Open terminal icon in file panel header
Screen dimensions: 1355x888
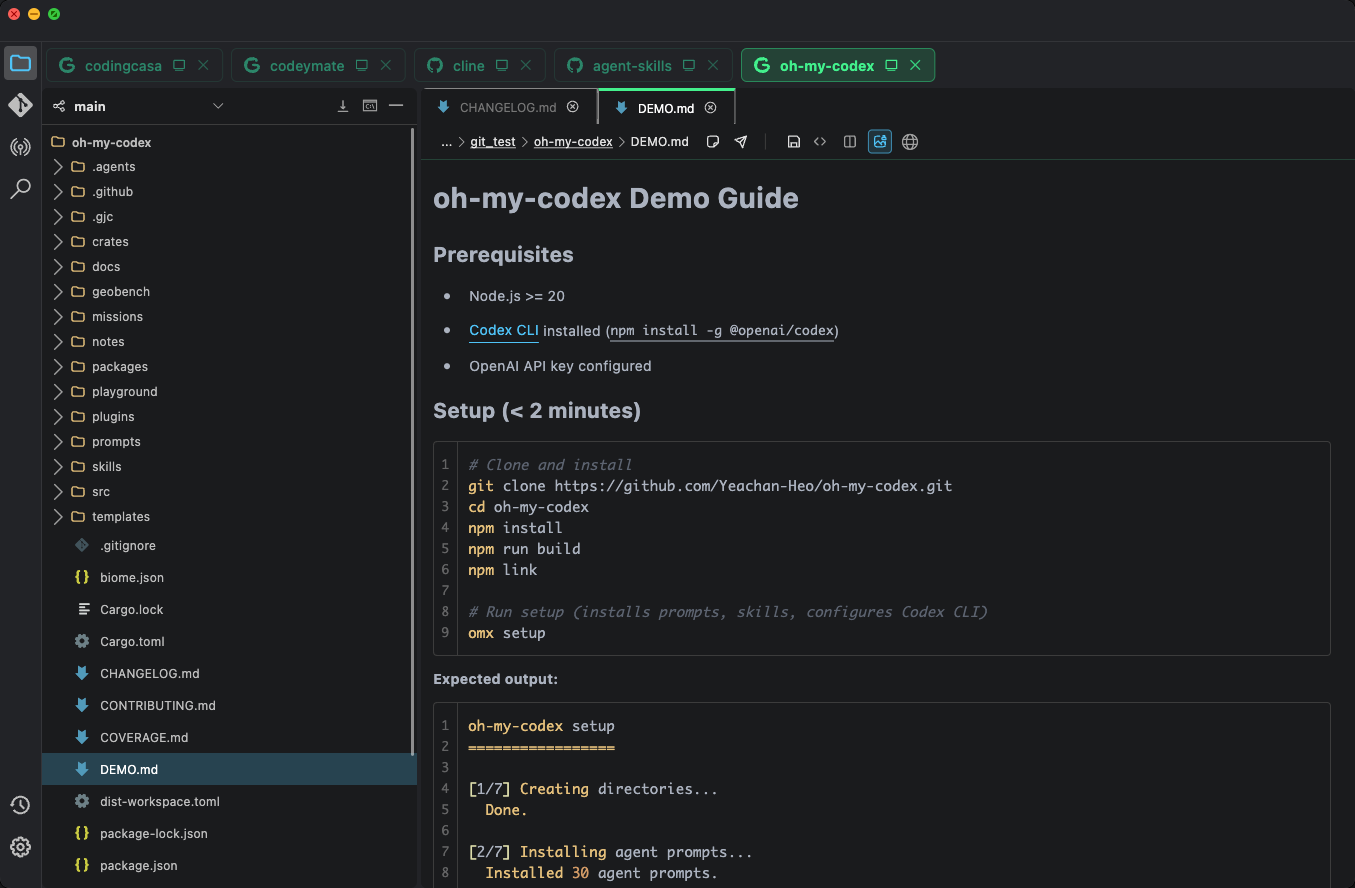[370, 106]
